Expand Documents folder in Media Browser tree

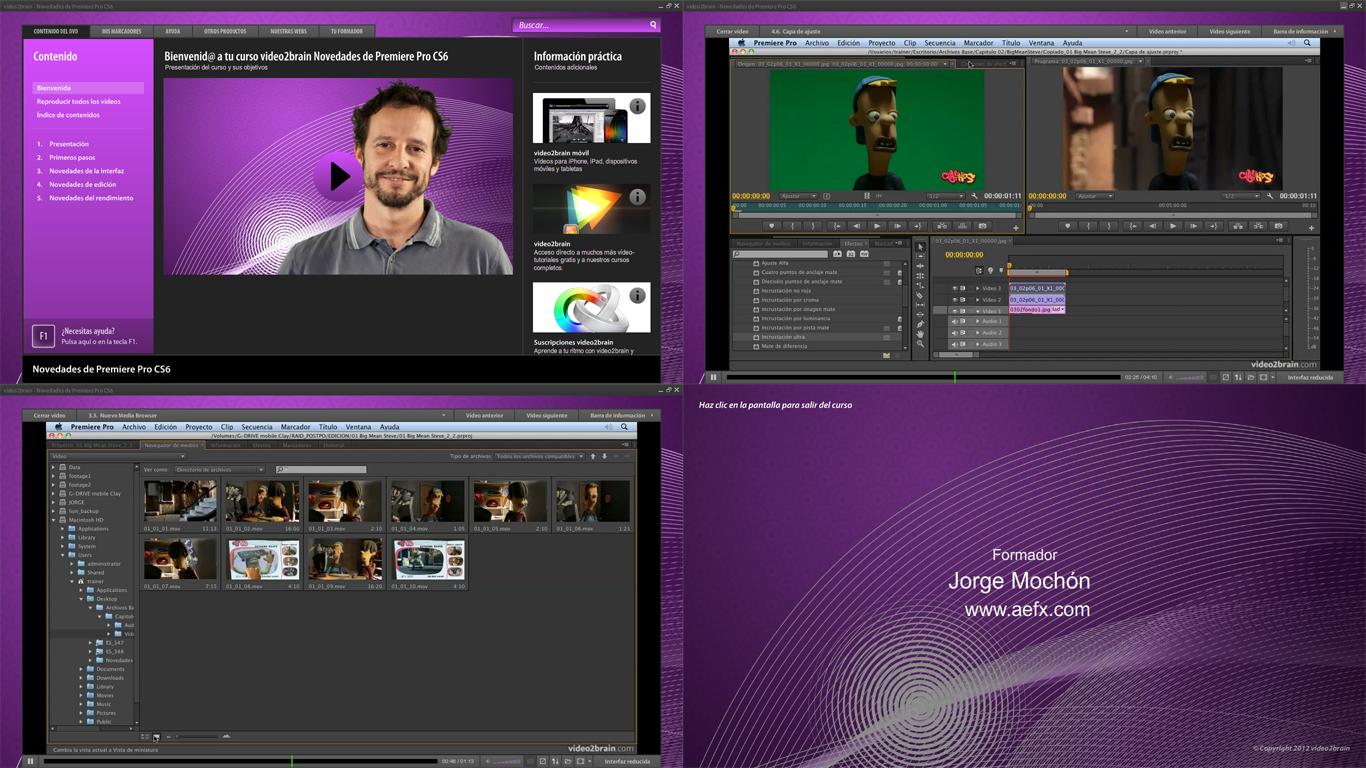[82, 669]
